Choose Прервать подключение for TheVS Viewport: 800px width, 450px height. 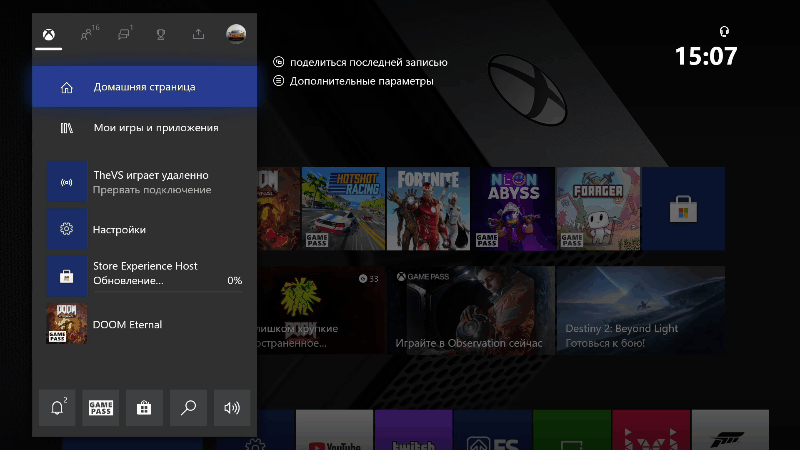coord(152,190)
